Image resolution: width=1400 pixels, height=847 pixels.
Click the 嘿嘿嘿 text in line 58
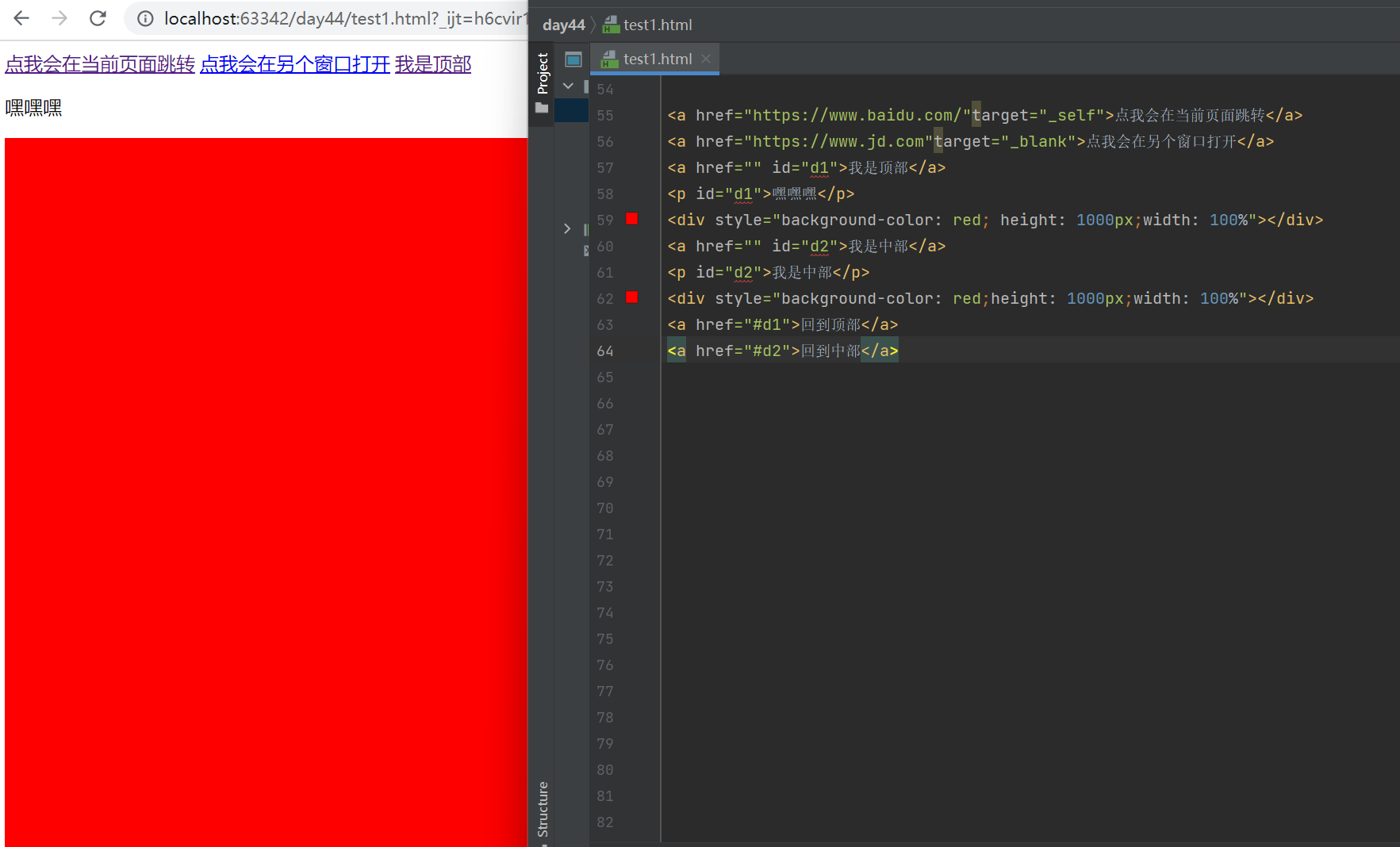click(x=794, y=194)
